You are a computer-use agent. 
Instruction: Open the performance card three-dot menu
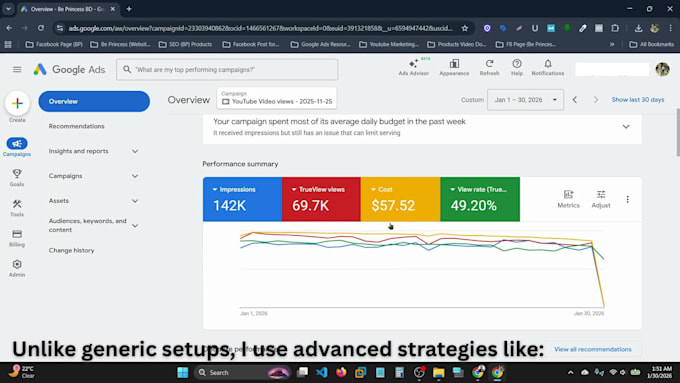(x=628, y=199)
